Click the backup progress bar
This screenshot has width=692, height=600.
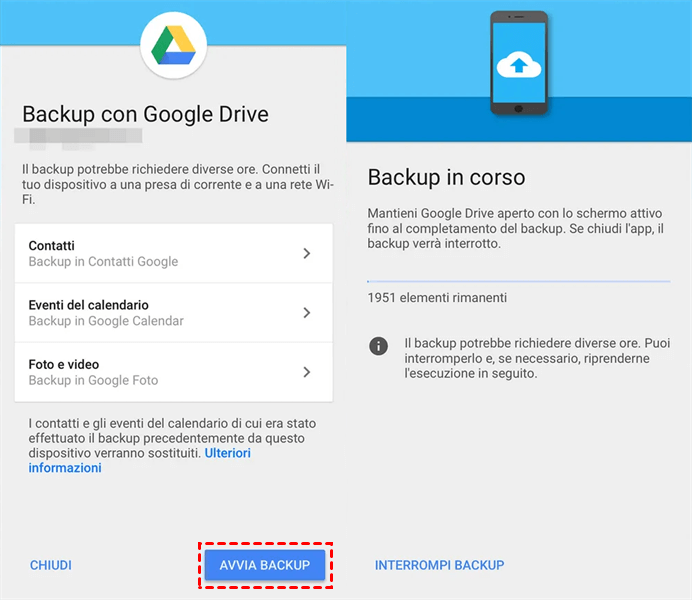pos(518,282)
